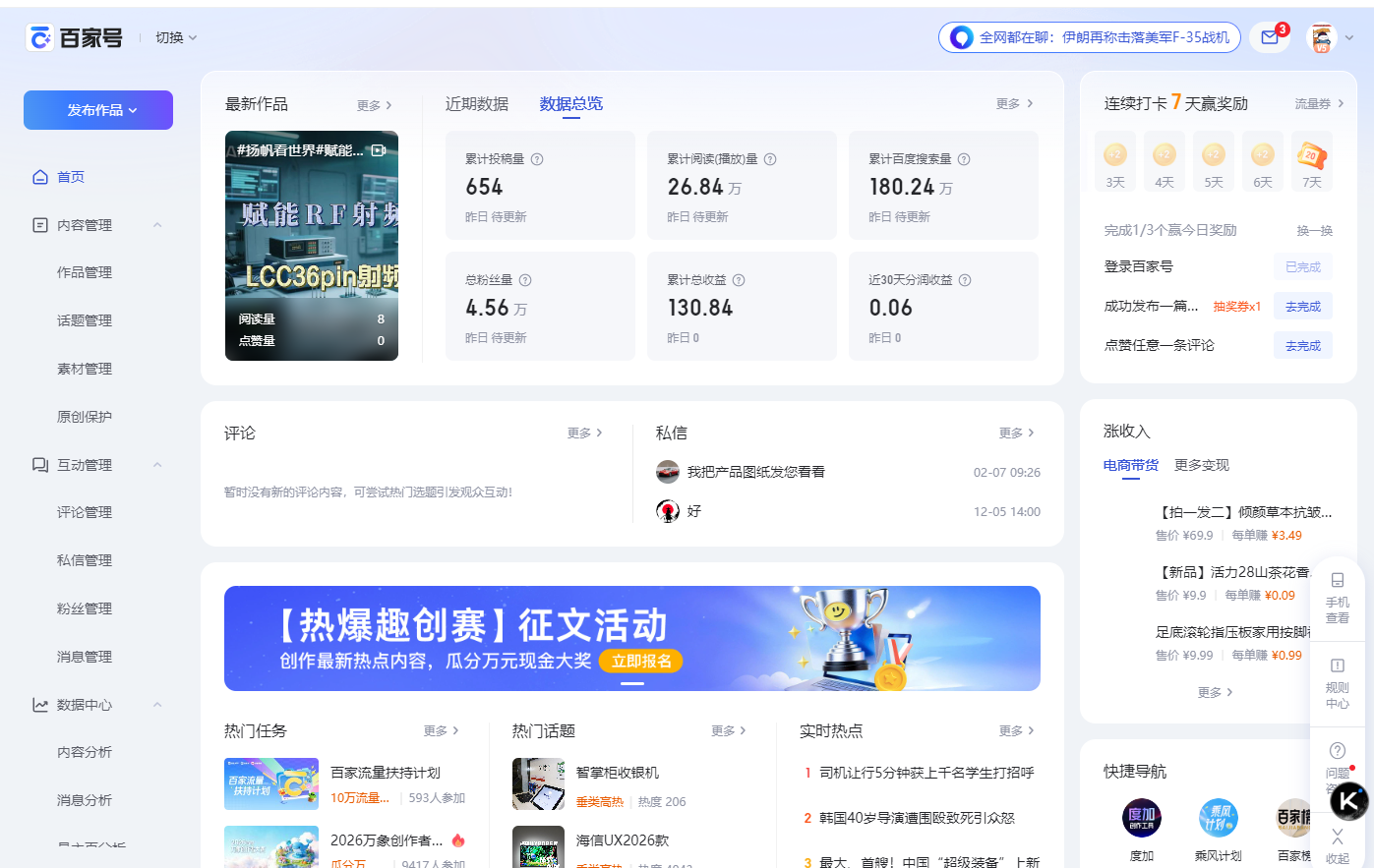Collapse the 互动管理 sidebar section
1374x868 pixels.
click(157, 465)
